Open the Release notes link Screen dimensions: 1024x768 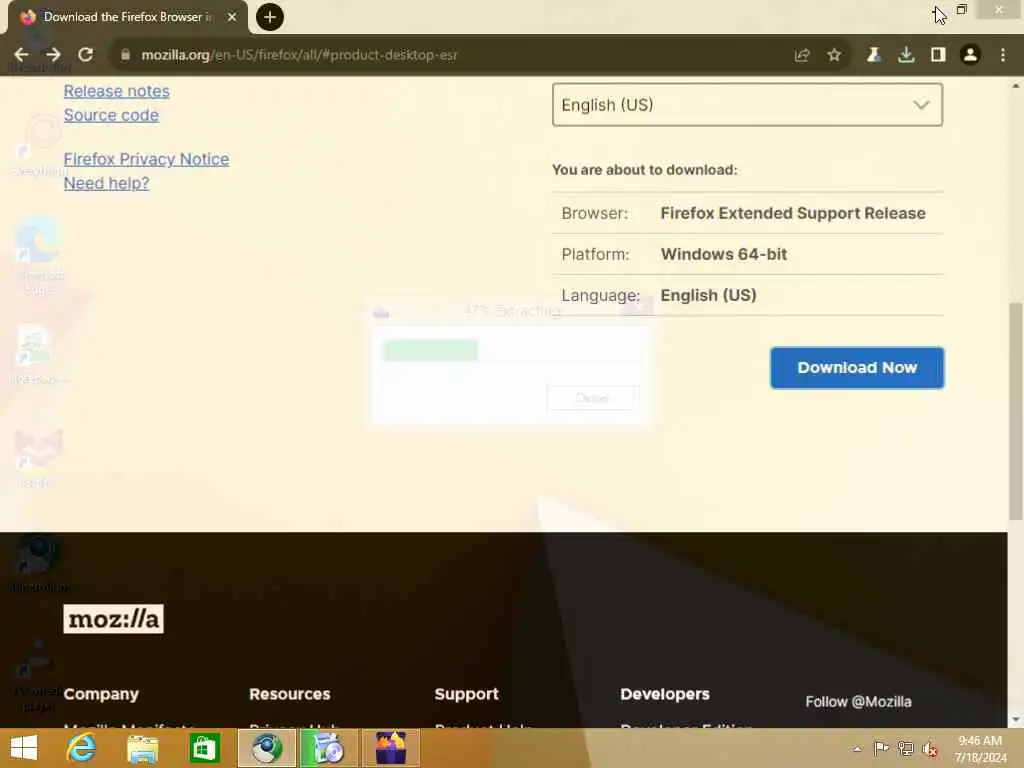(116, 91)
